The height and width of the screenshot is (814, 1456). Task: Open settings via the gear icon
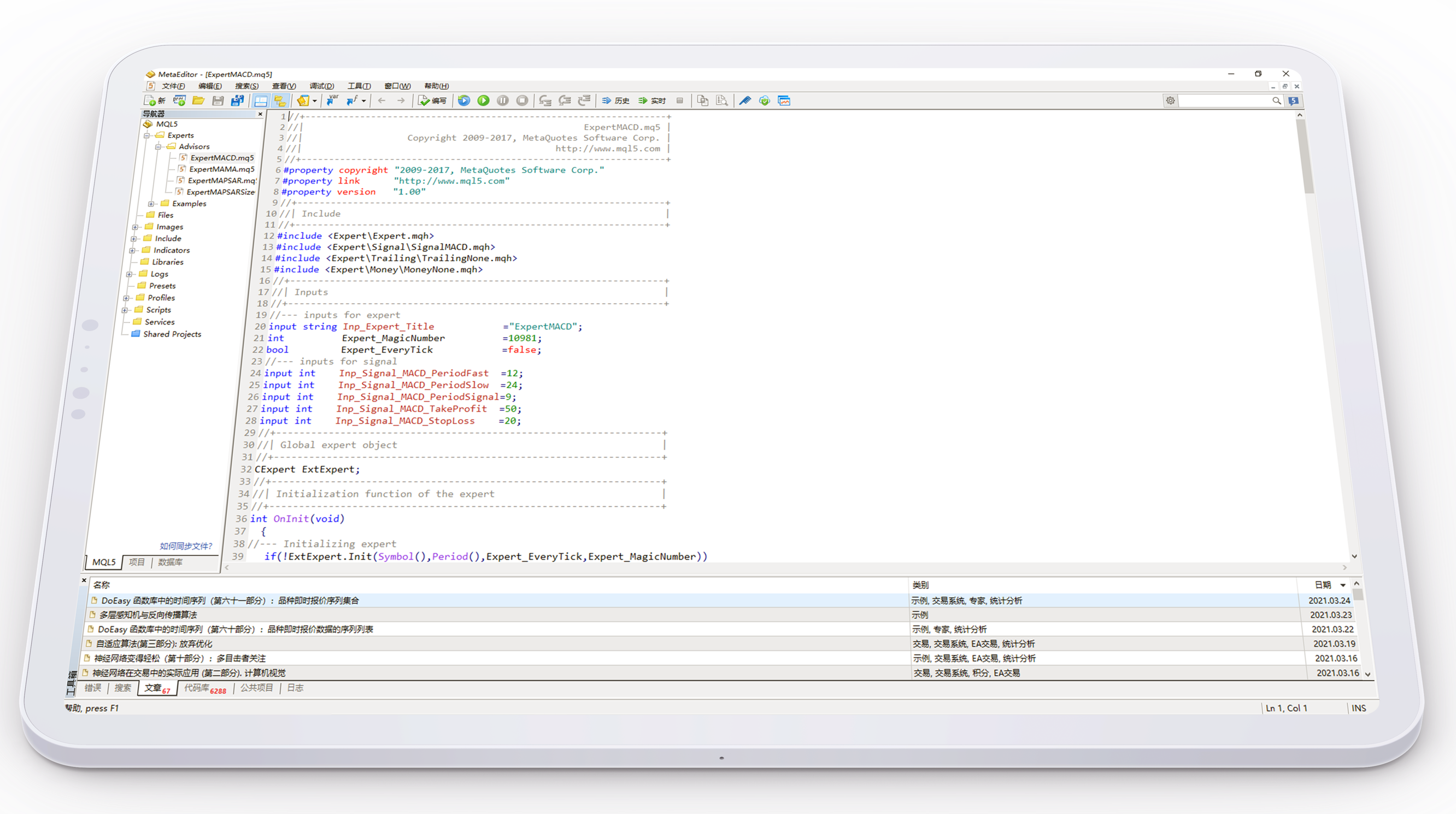tap(1171, 101)
